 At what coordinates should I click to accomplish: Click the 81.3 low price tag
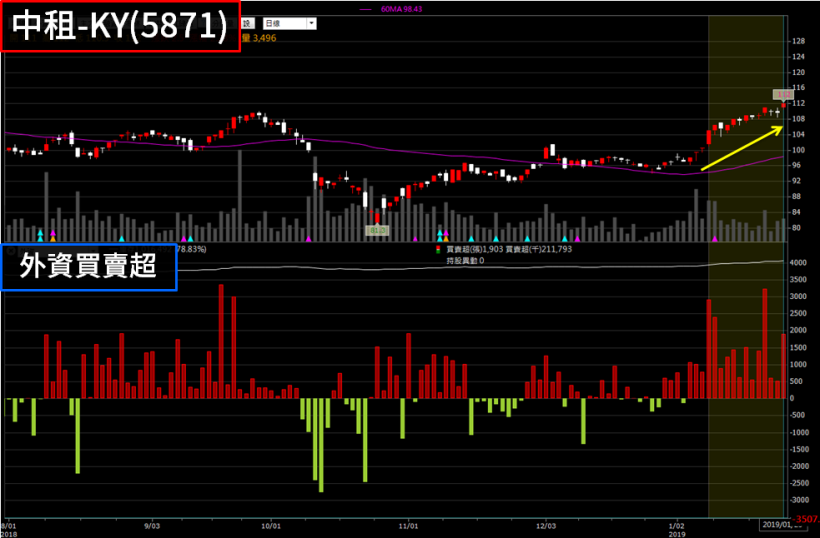pyautogui.click(x=377, y=230)
